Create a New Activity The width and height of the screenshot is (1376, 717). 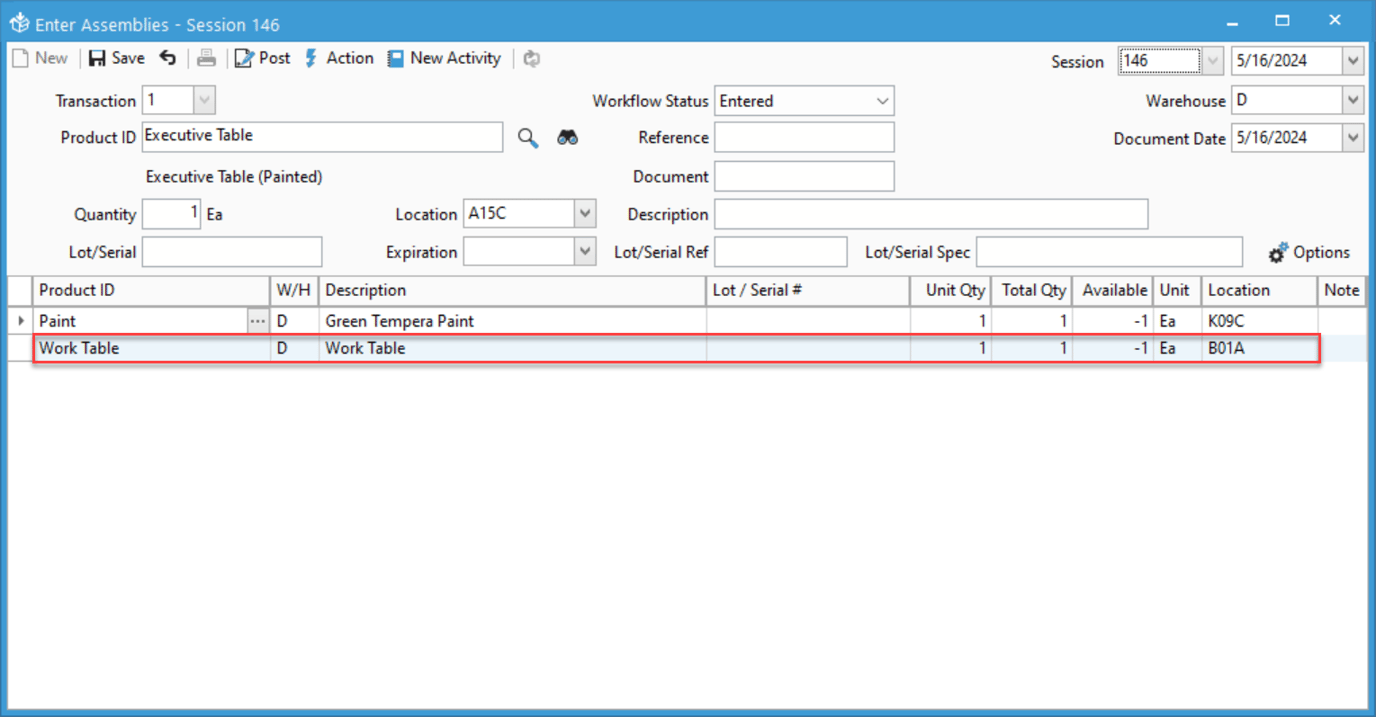(444, 59)
